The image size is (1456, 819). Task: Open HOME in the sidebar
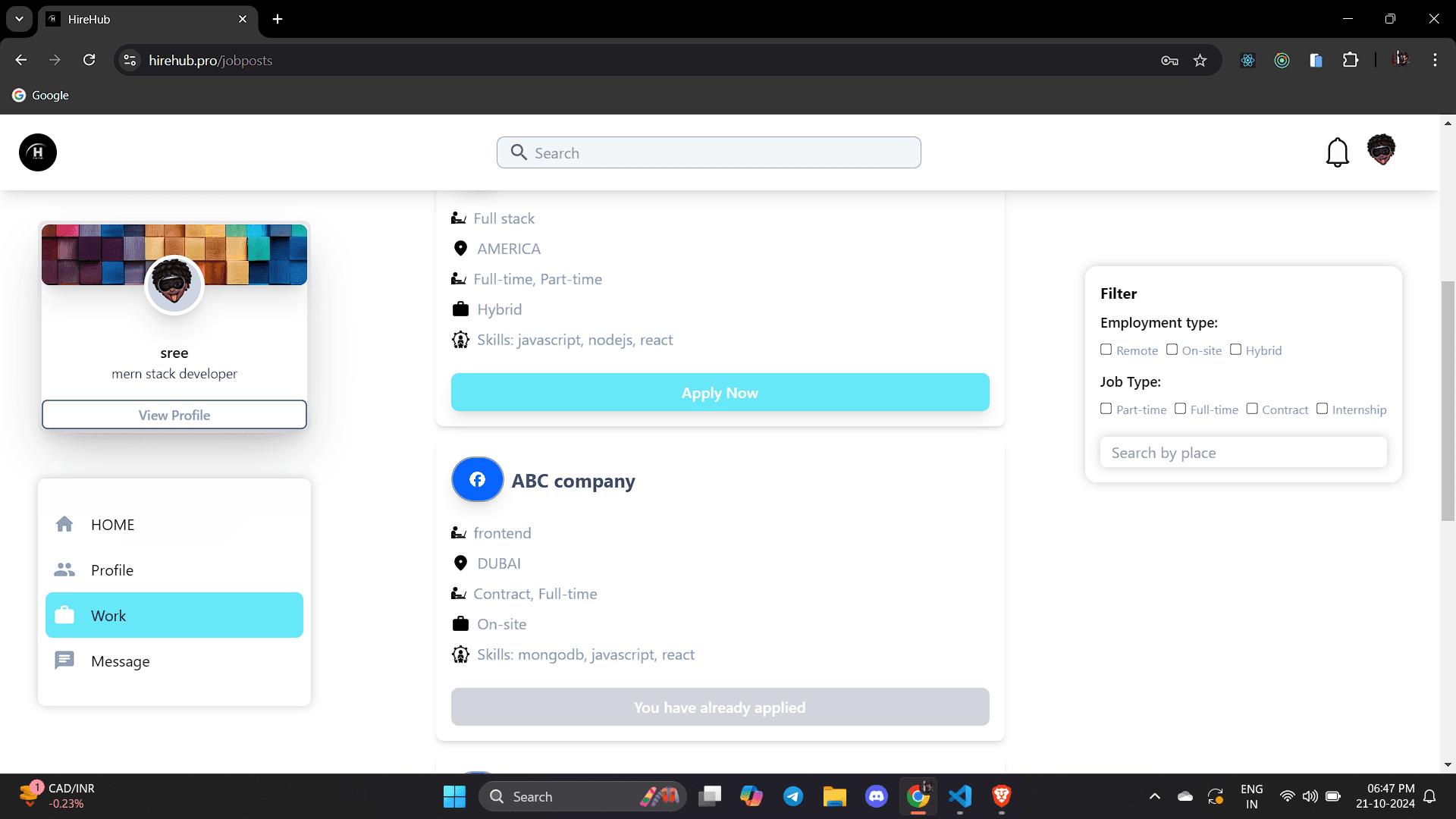pos(174,524)
